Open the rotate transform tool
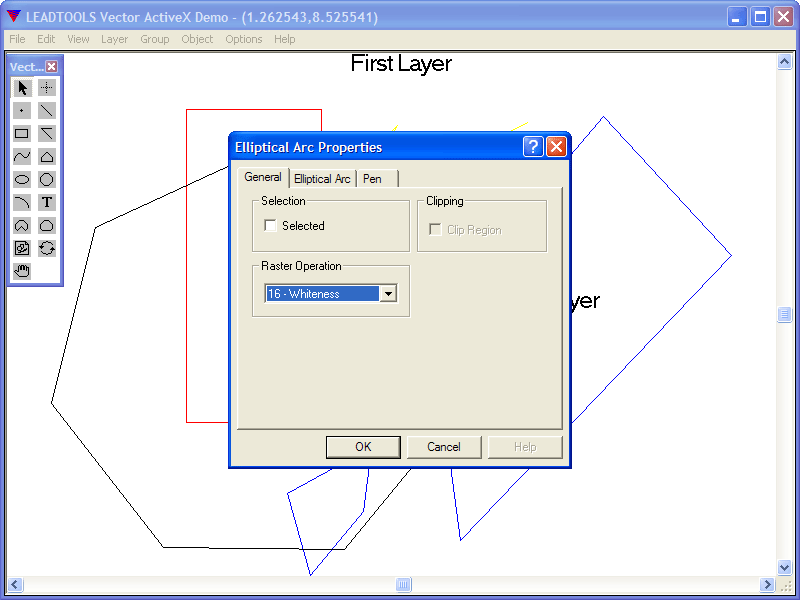The image size is (800, 600). coord(47,248)
